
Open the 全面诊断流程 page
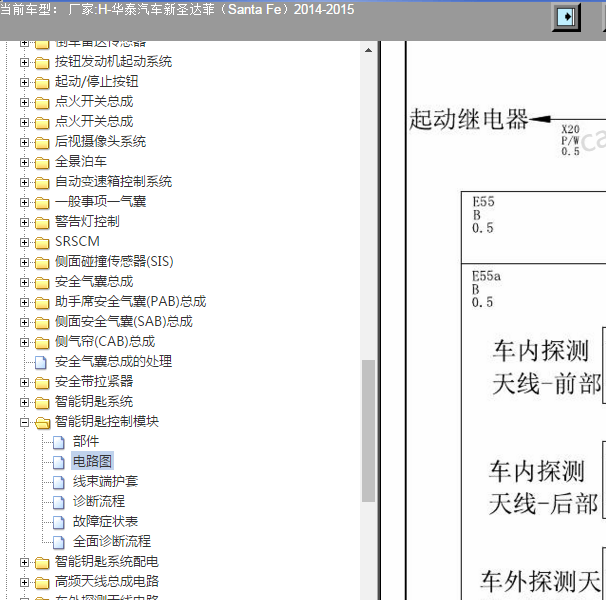pos(112,541)
